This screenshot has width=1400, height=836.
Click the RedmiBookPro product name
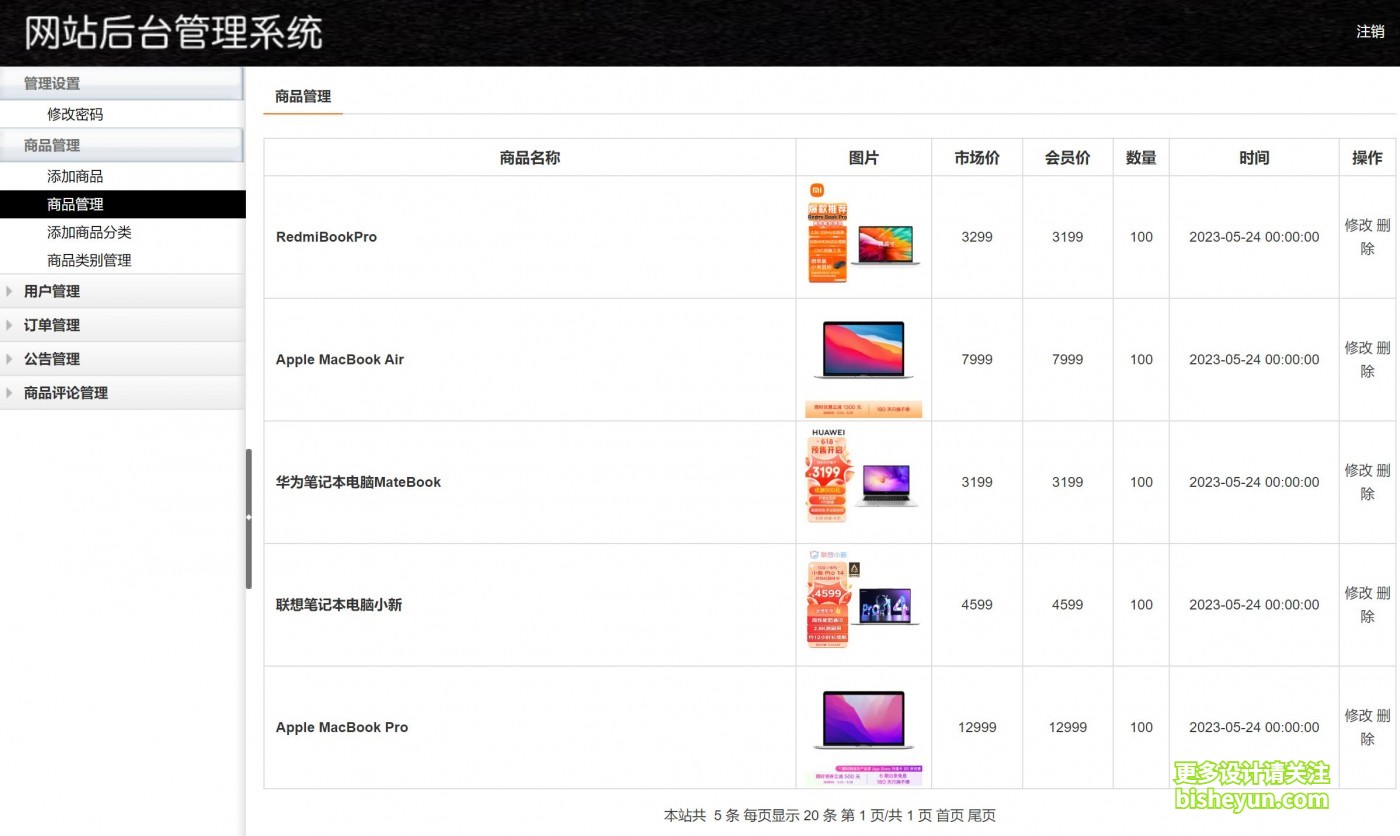(326, 237)
